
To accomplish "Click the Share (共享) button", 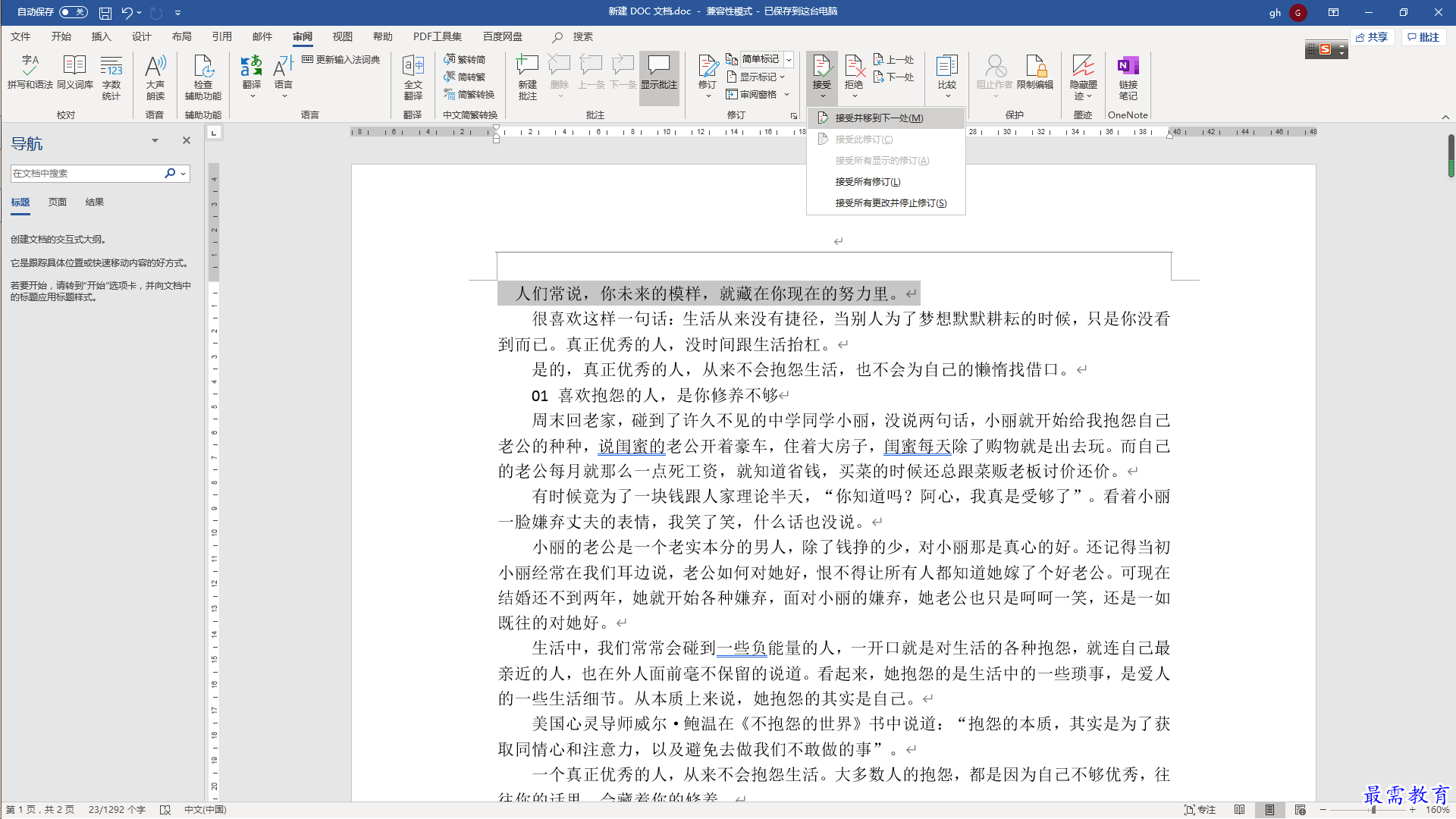I will [1373, 37].
